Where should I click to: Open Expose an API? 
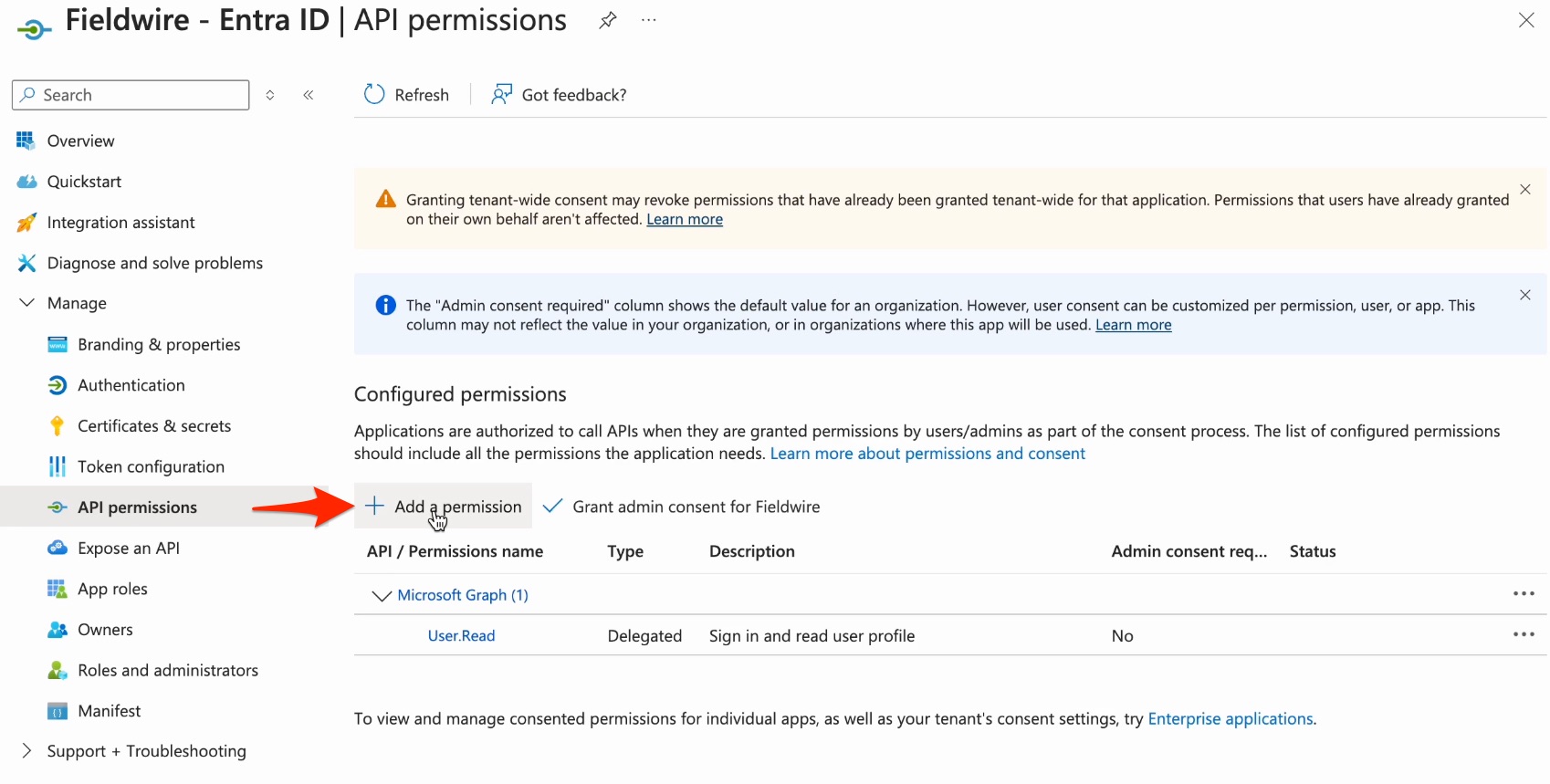[x=129, y=549]
